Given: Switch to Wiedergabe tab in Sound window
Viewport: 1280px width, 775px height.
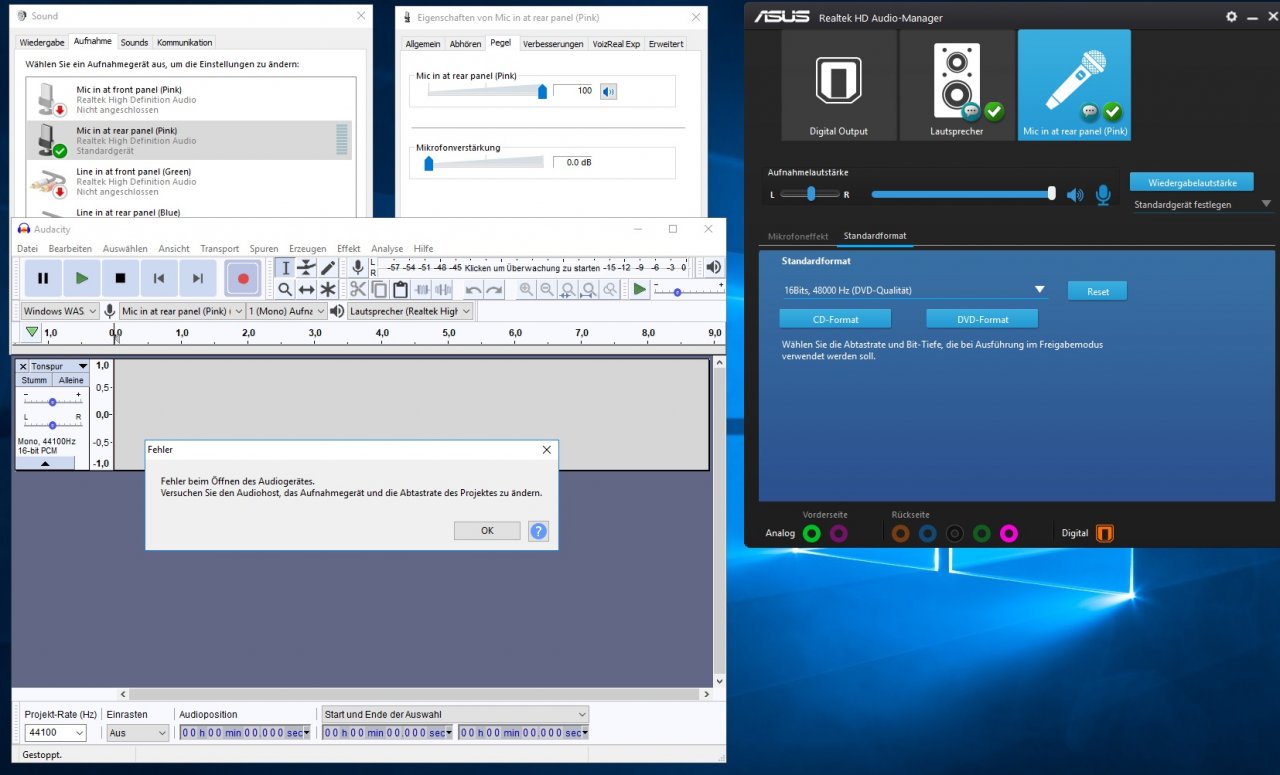Looking at the screenshot, I should click(x=42, y=43).
